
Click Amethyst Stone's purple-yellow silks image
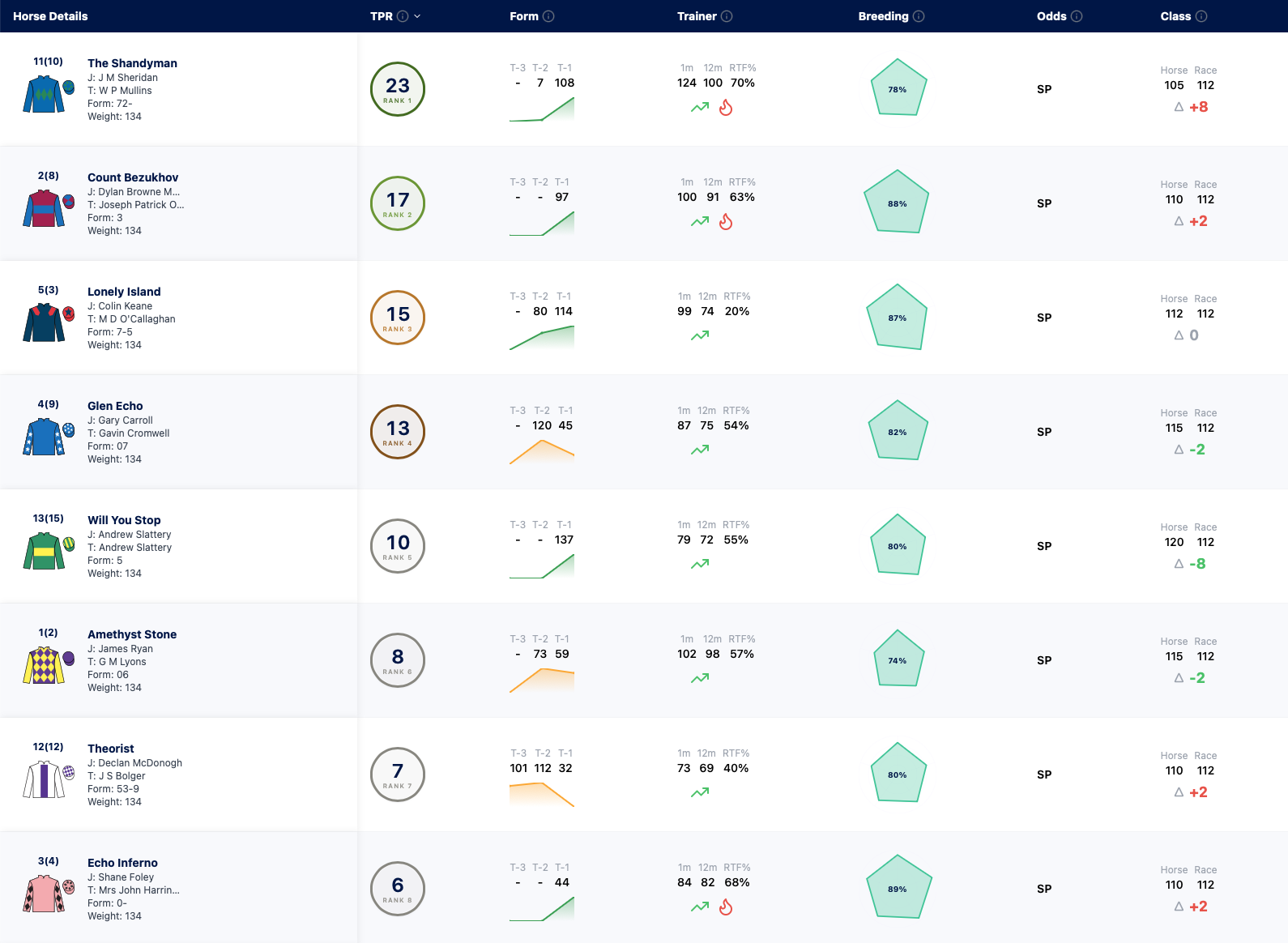44,665
